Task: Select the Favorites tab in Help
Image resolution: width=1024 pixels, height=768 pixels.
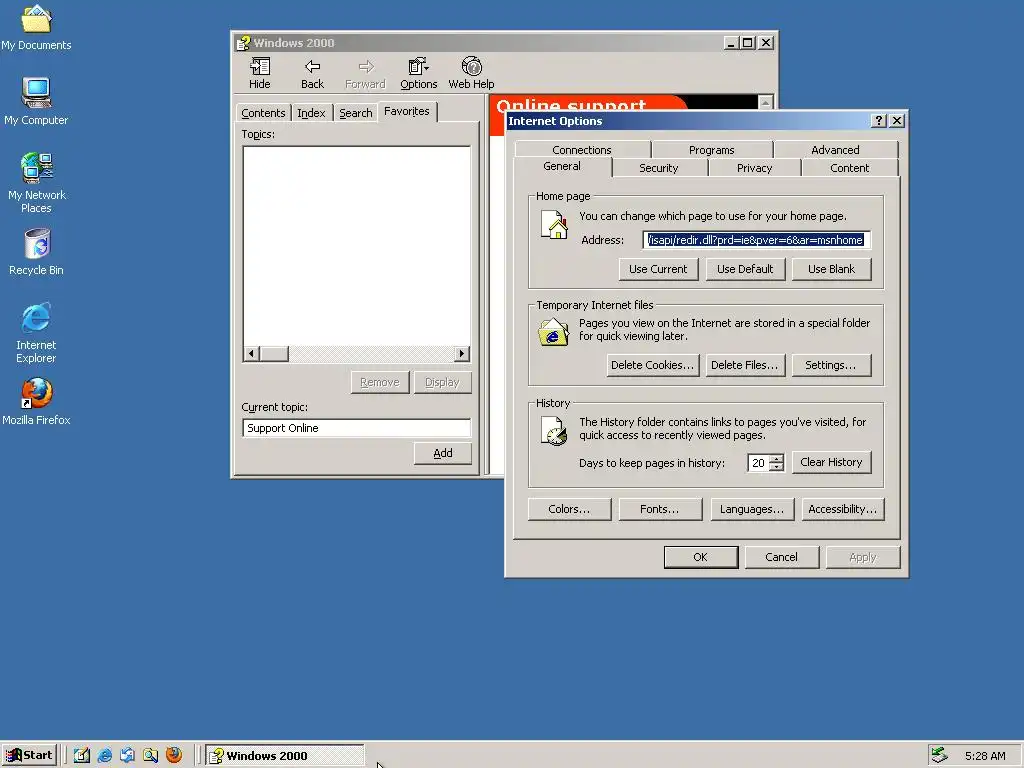Action: click(407, 111)
